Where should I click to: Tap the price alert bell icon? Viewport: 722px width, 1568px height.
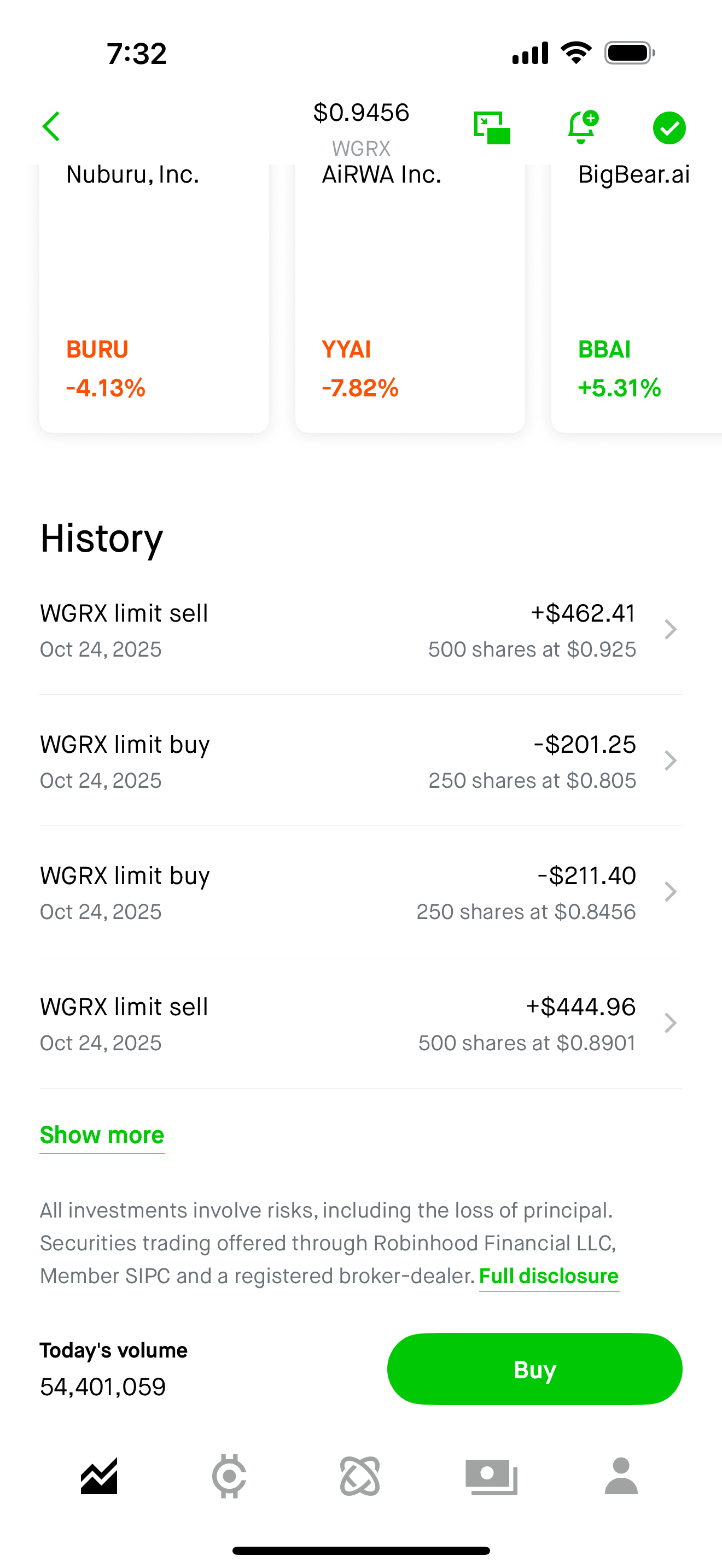(581, 127)
